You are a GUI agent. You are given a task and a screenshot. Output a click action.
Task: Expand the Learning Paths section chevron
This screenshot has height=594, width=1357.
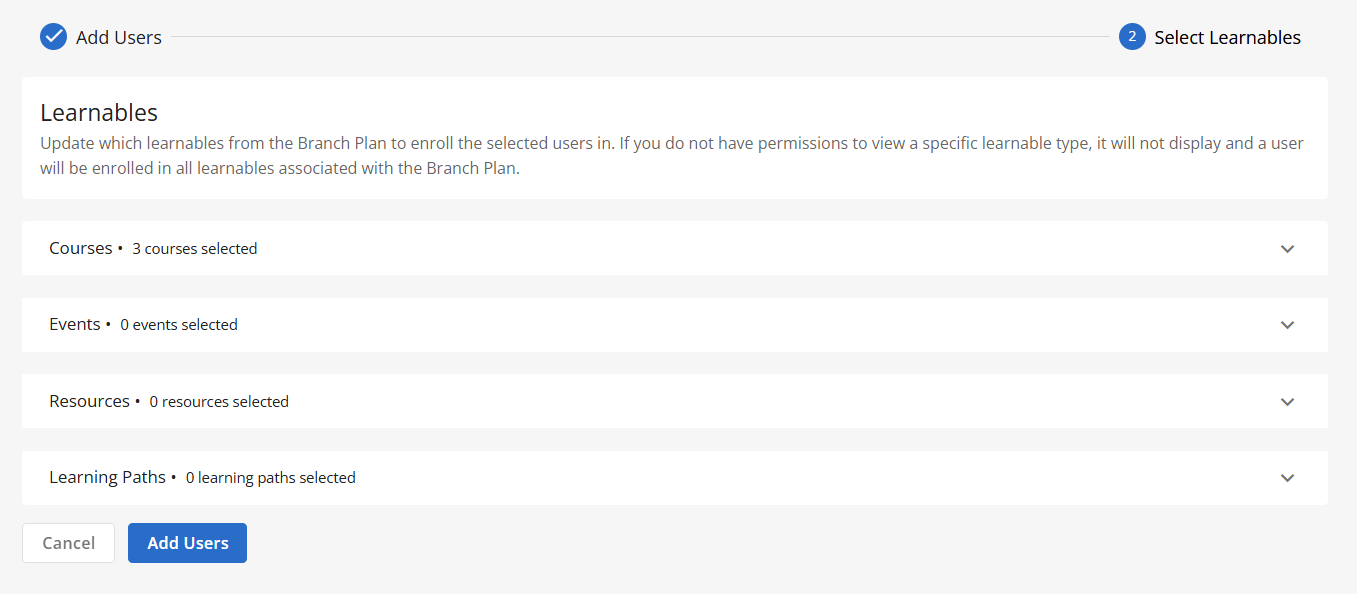[x=1287, y=478]
